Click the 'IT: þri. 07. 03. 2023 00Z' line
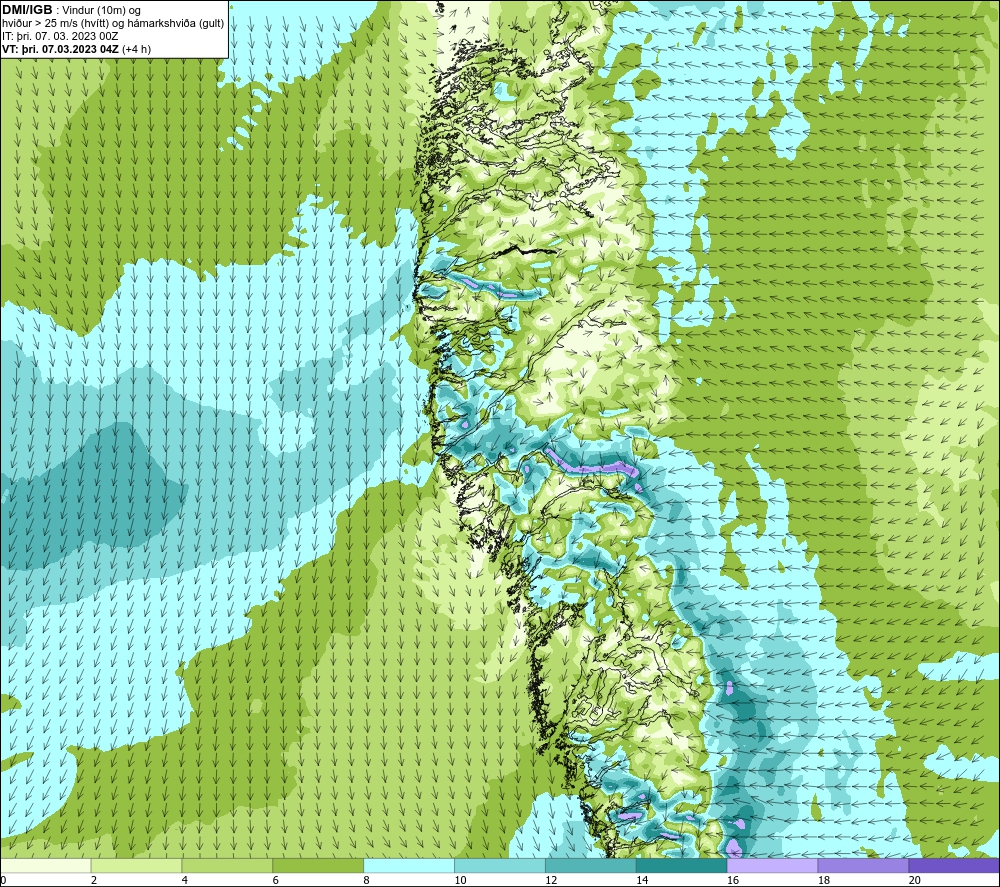 coord(60,36)
